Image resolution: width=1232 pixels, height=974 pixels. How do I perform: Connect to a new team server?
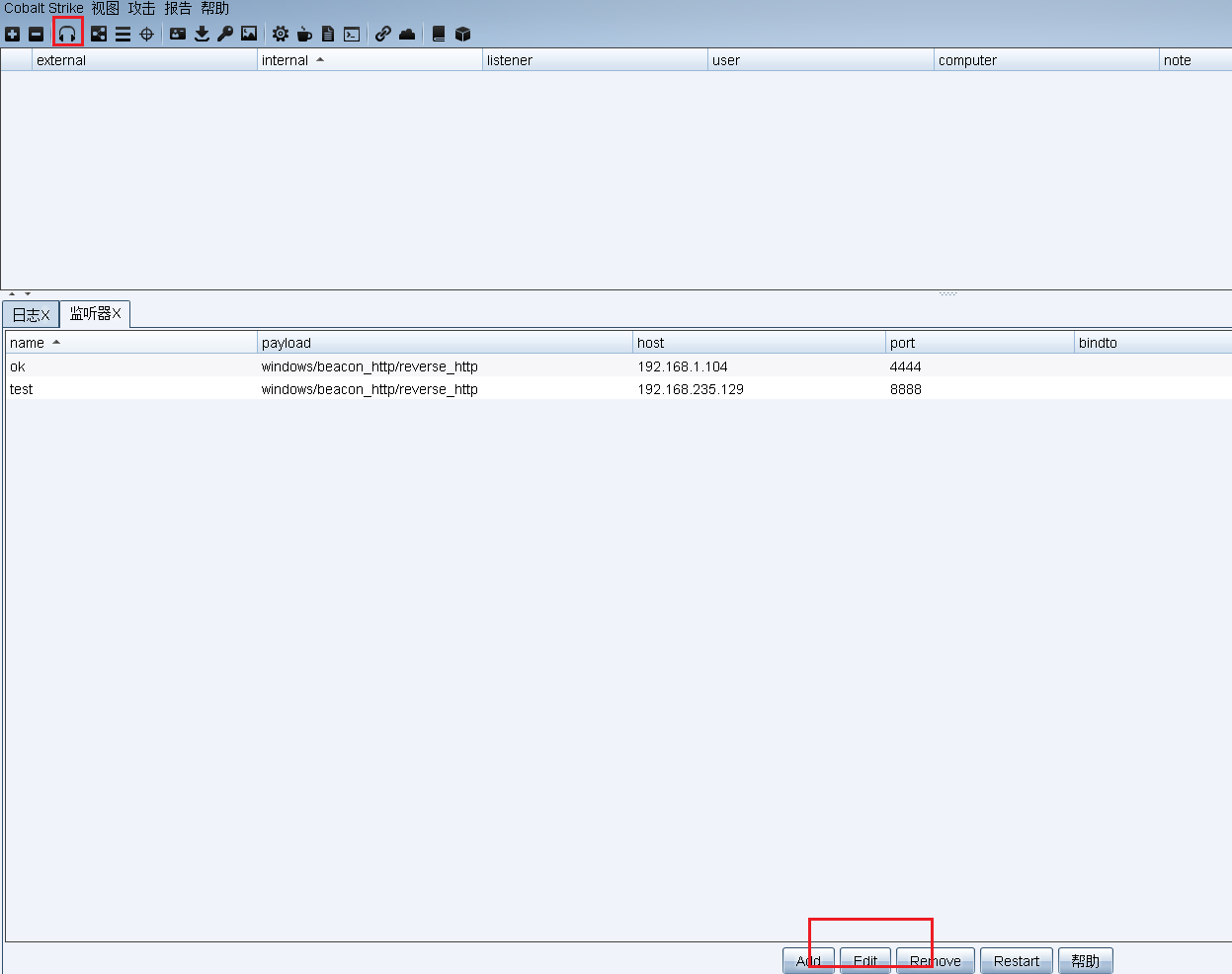pos(13,34)
